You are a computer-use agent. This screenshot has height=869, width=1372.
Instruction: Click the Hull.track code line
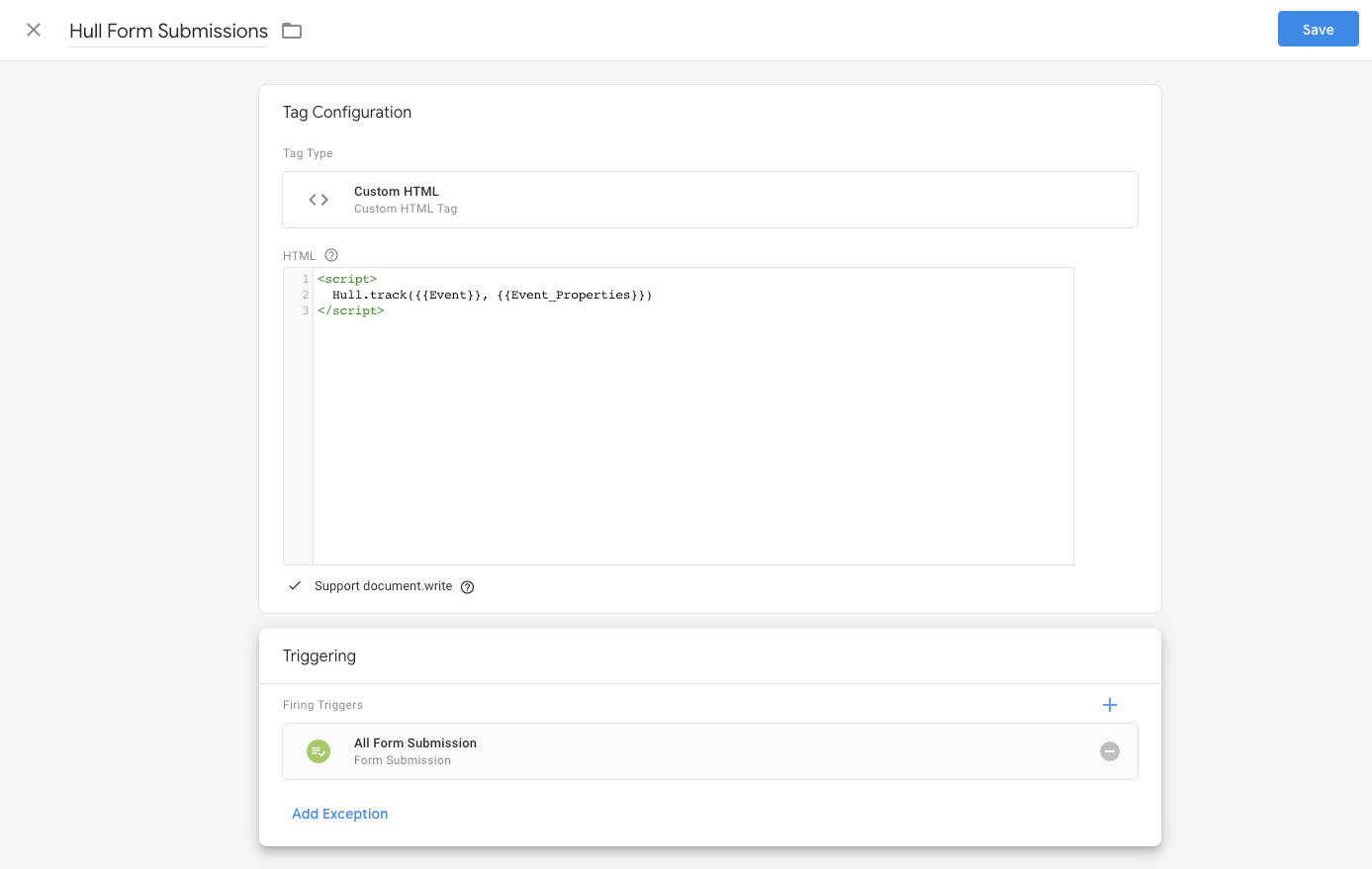tap(492, 295)
